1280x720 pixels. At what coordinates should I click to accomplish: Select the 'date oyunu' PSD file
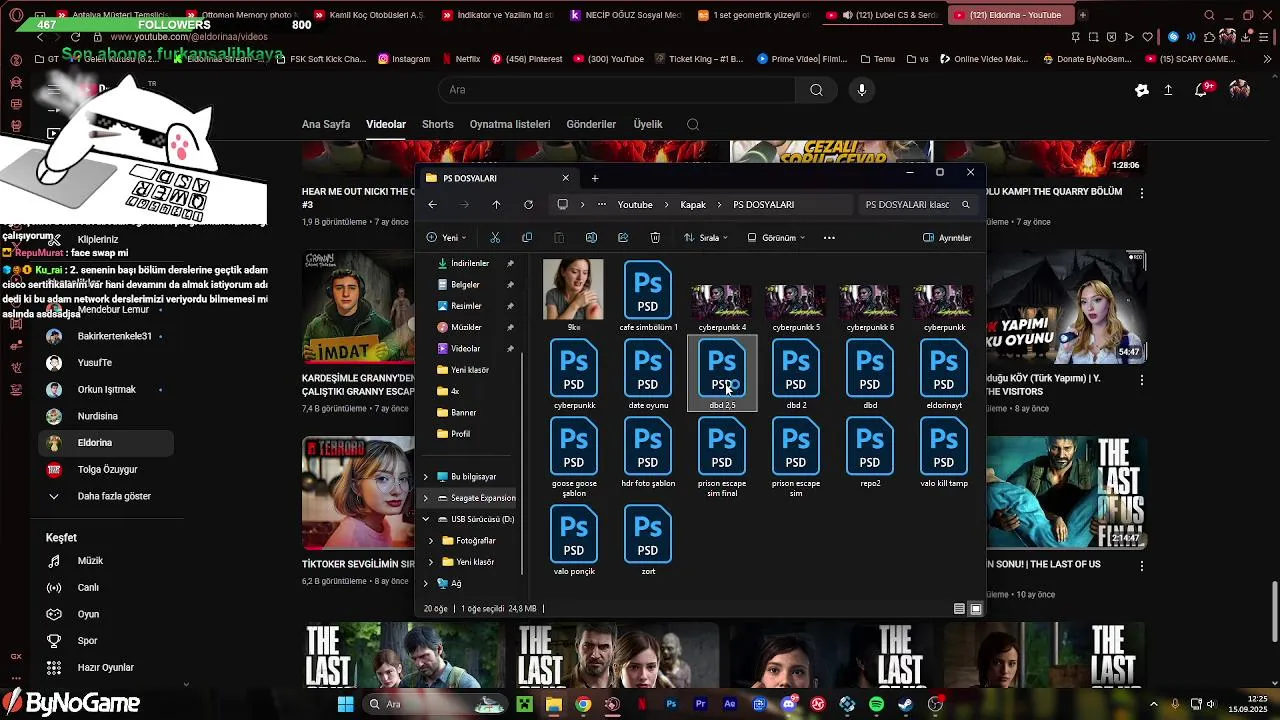click(x=648, y=375)
